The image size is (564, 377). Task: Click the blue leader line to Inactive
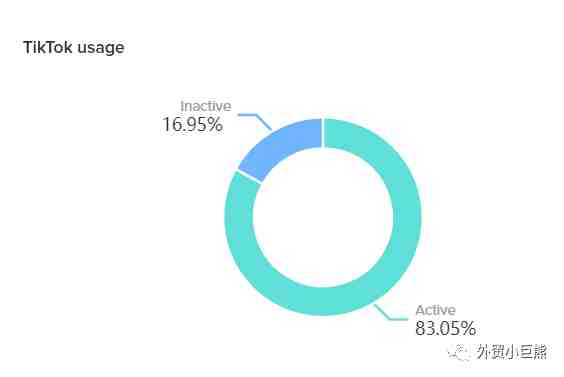(255, 122)
